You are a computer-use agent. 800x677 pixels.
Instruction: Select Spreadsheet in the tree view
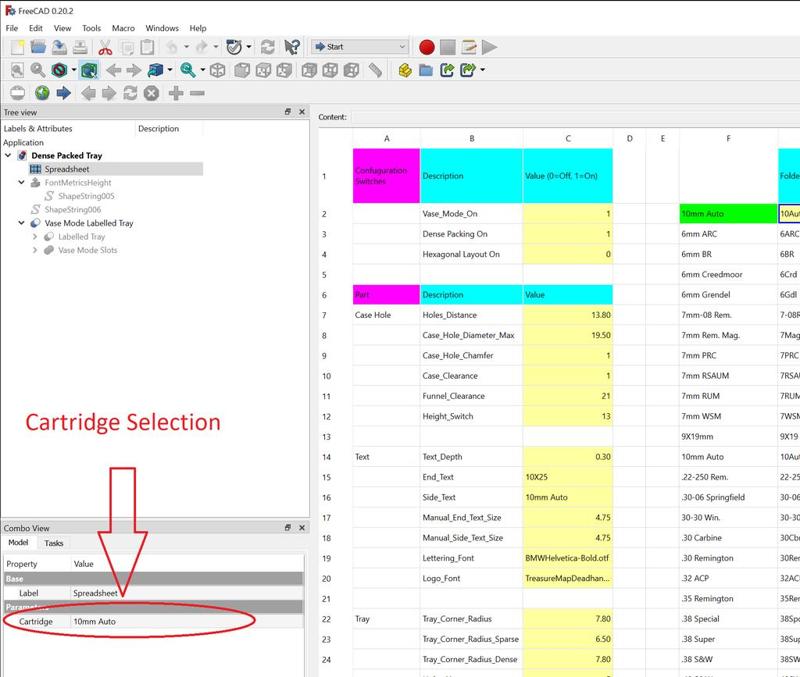(x=66, y=170)
